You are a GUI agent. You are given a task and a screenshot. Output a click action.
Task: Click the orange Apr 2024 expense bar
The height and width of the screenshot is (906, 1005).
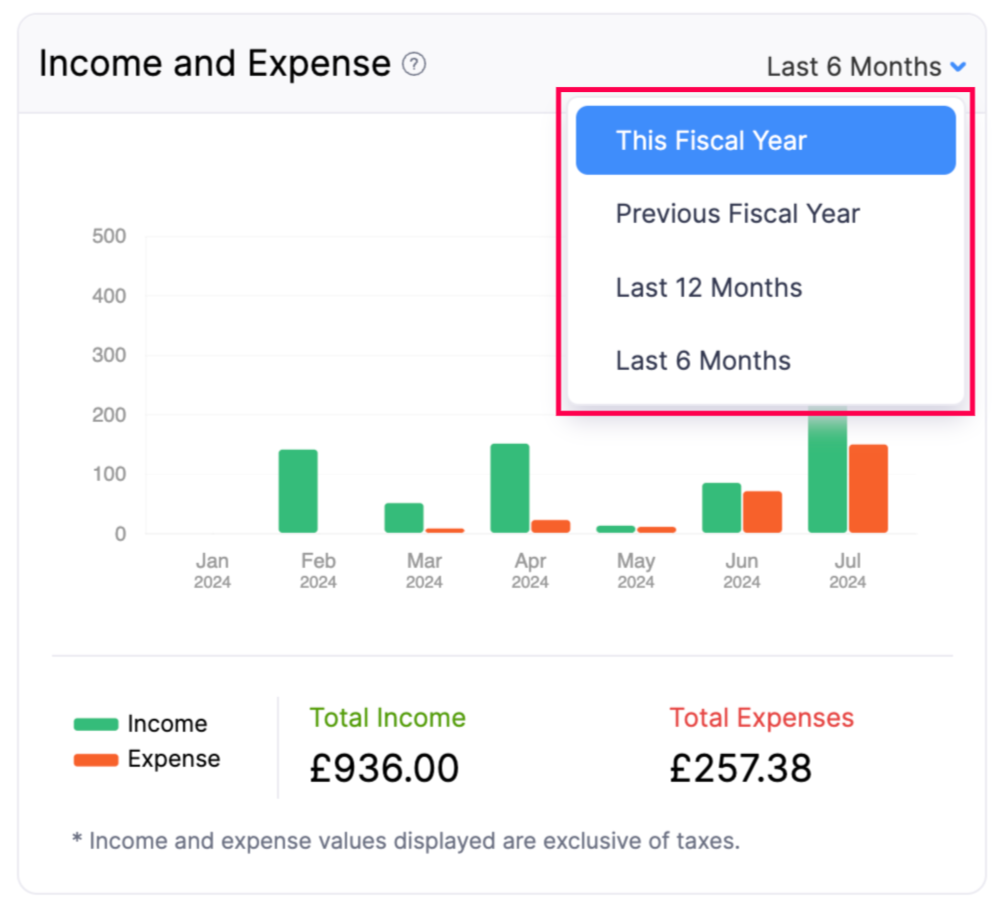(547, 523)
